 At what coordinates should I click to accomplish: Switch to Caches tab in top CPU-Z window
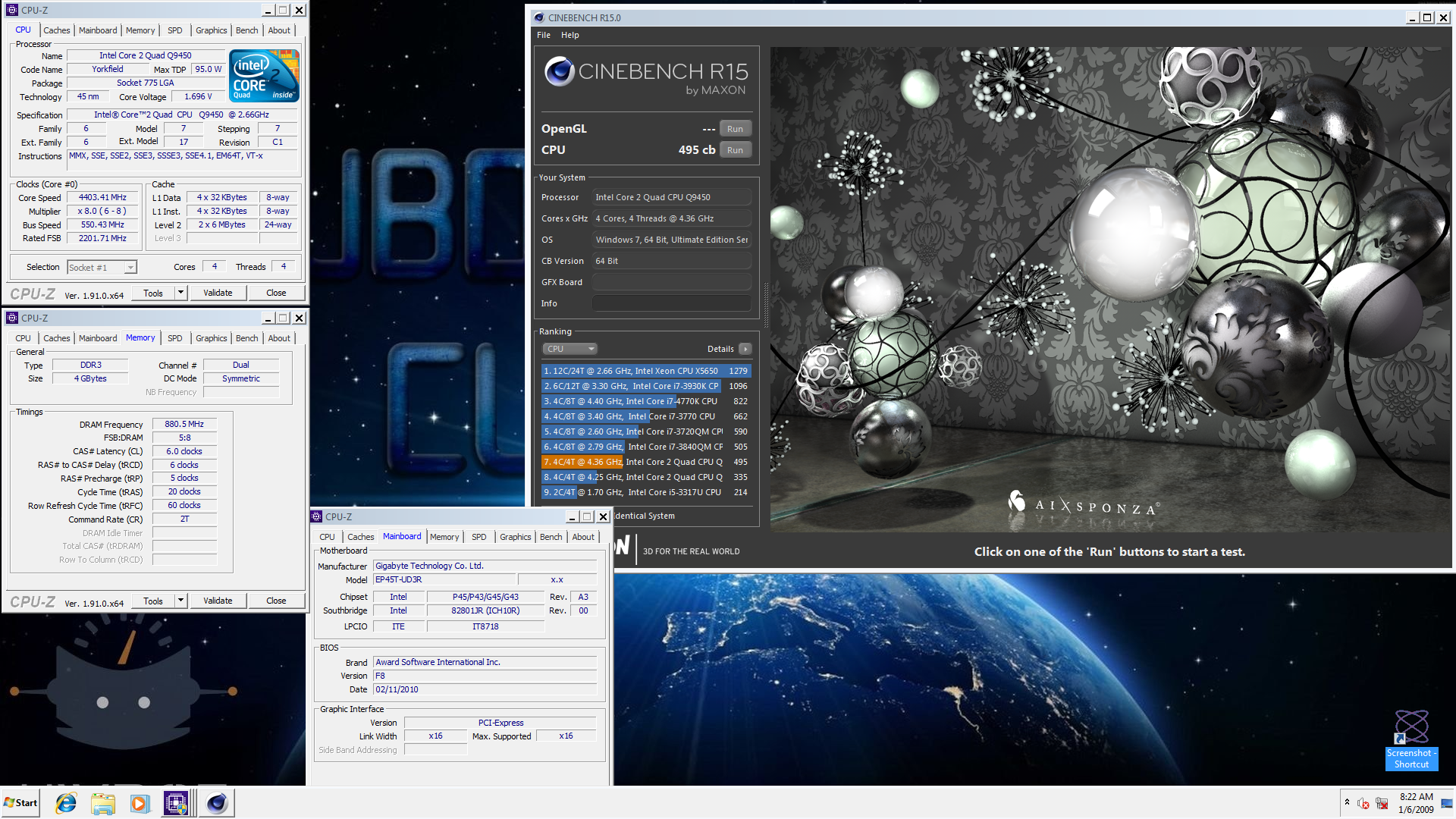click(x=57, y=30)
